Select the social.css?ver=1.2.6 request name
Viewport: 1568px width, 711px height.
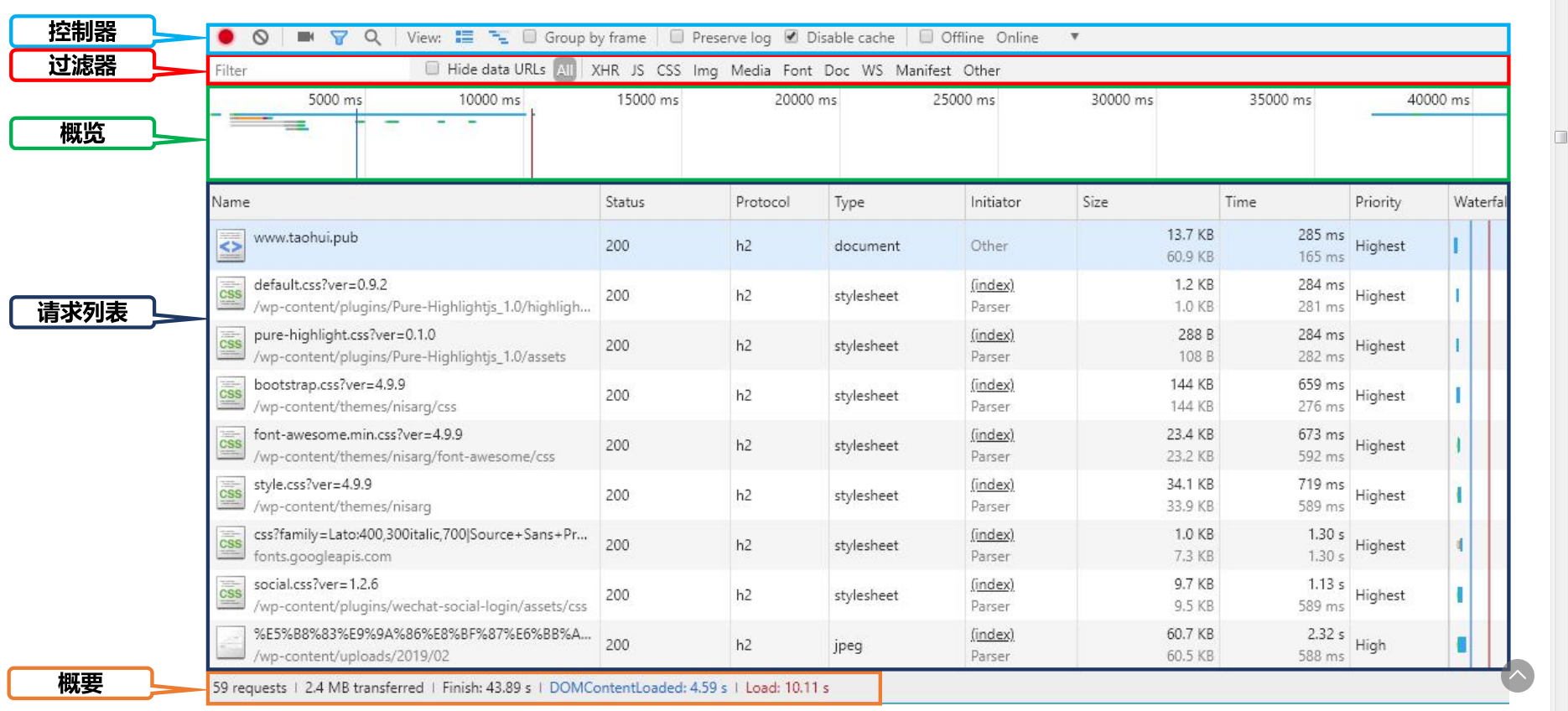click(x=316, y=584)
